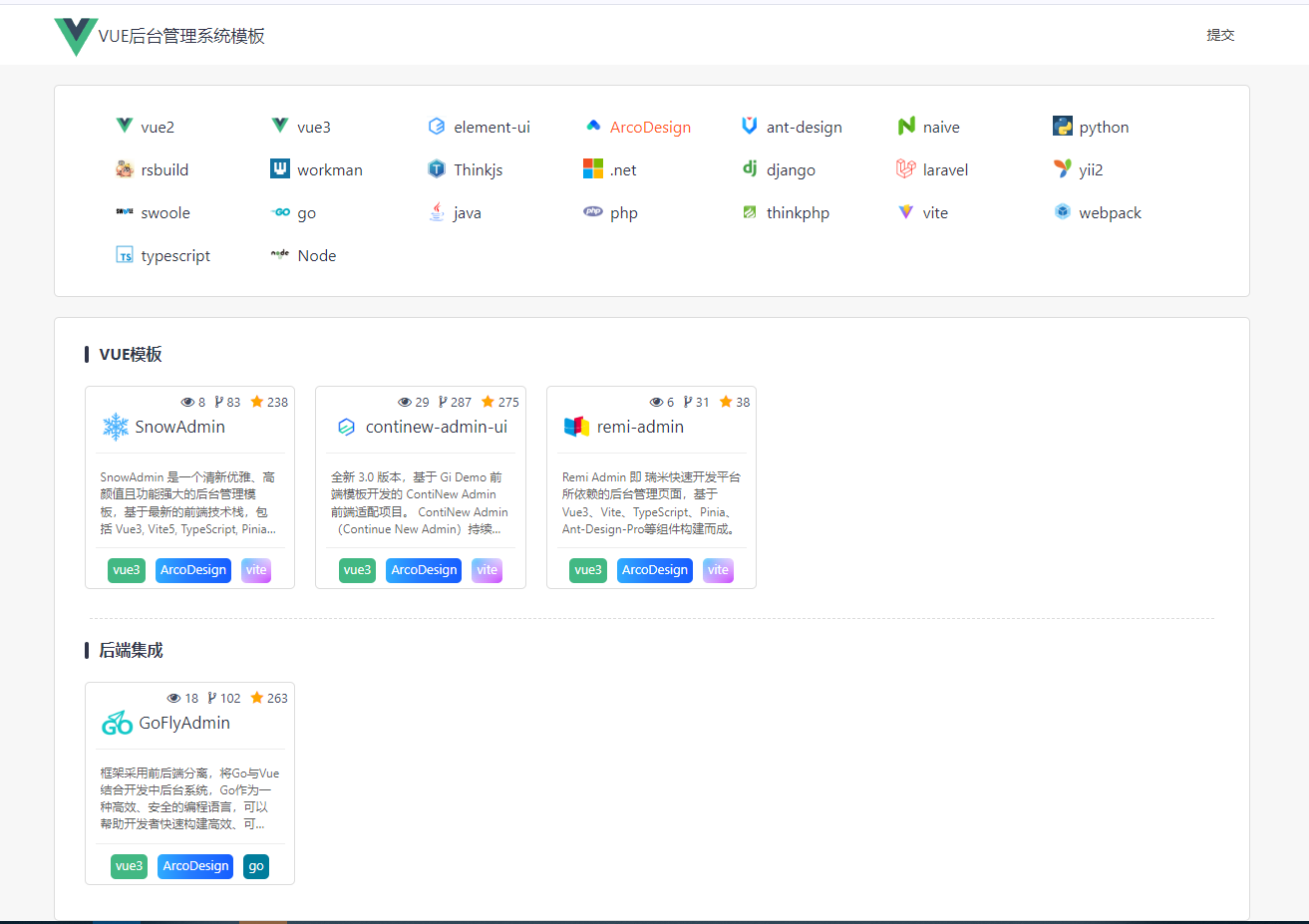Click the star count on continew-admin-ui
Image resolution: width=1309 pixels, height=924 pixels.
click(x=500, y=403)
